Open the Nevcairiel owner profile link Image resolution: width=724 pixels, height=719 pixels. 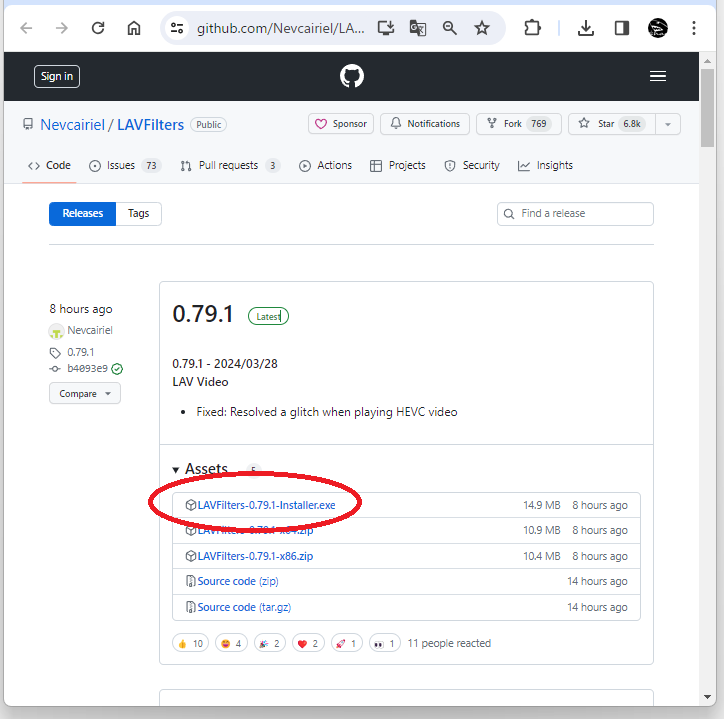click(x=72, y=125)
